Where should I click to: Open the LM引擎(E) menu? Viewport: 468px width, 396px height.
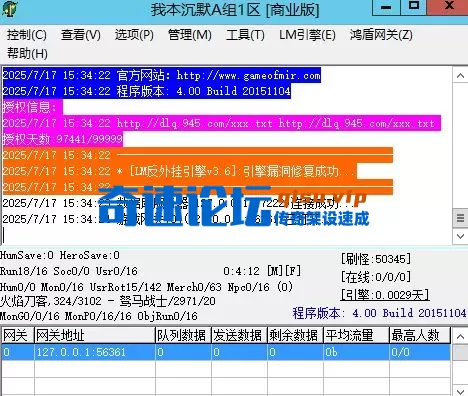point(307,35)
